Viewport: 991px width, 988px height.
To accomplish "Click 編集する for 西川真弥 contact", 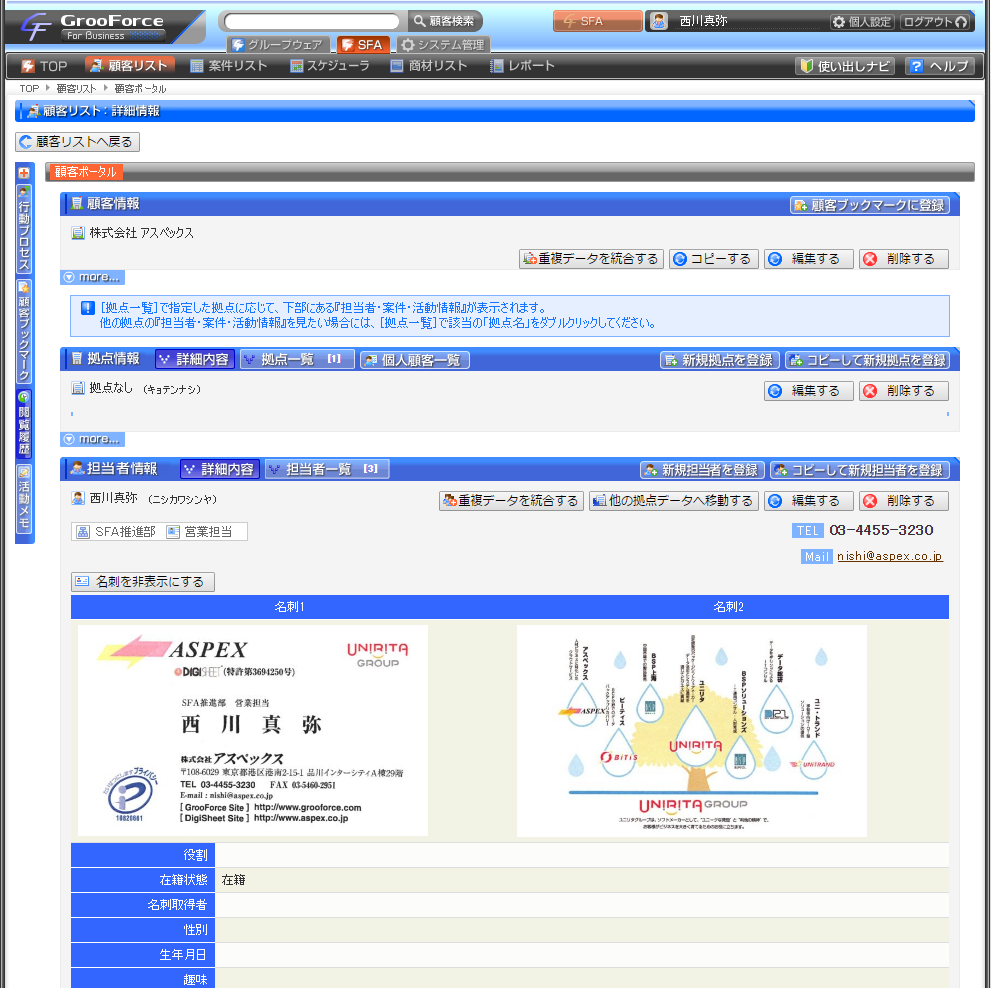I will click(x=808, y=501).
